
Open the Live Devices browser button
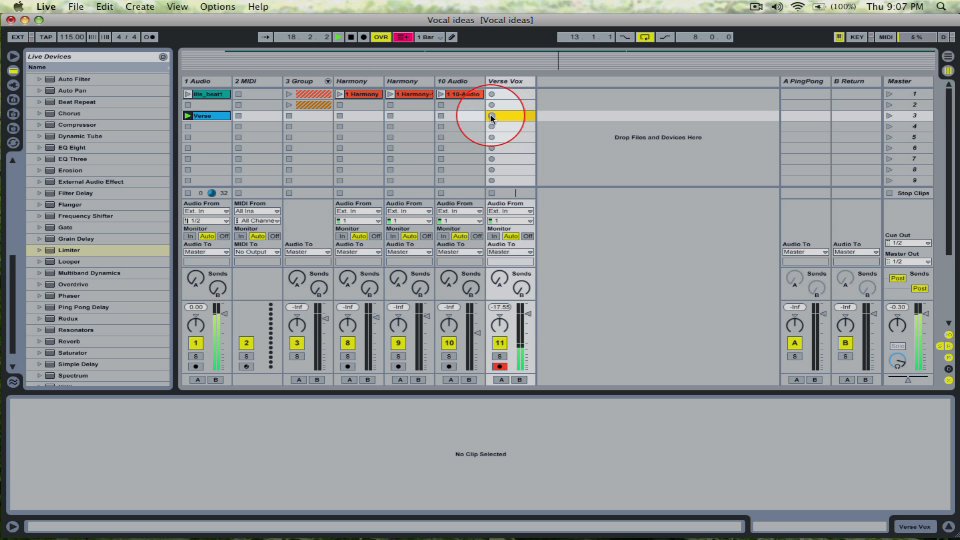click(13, 70)
